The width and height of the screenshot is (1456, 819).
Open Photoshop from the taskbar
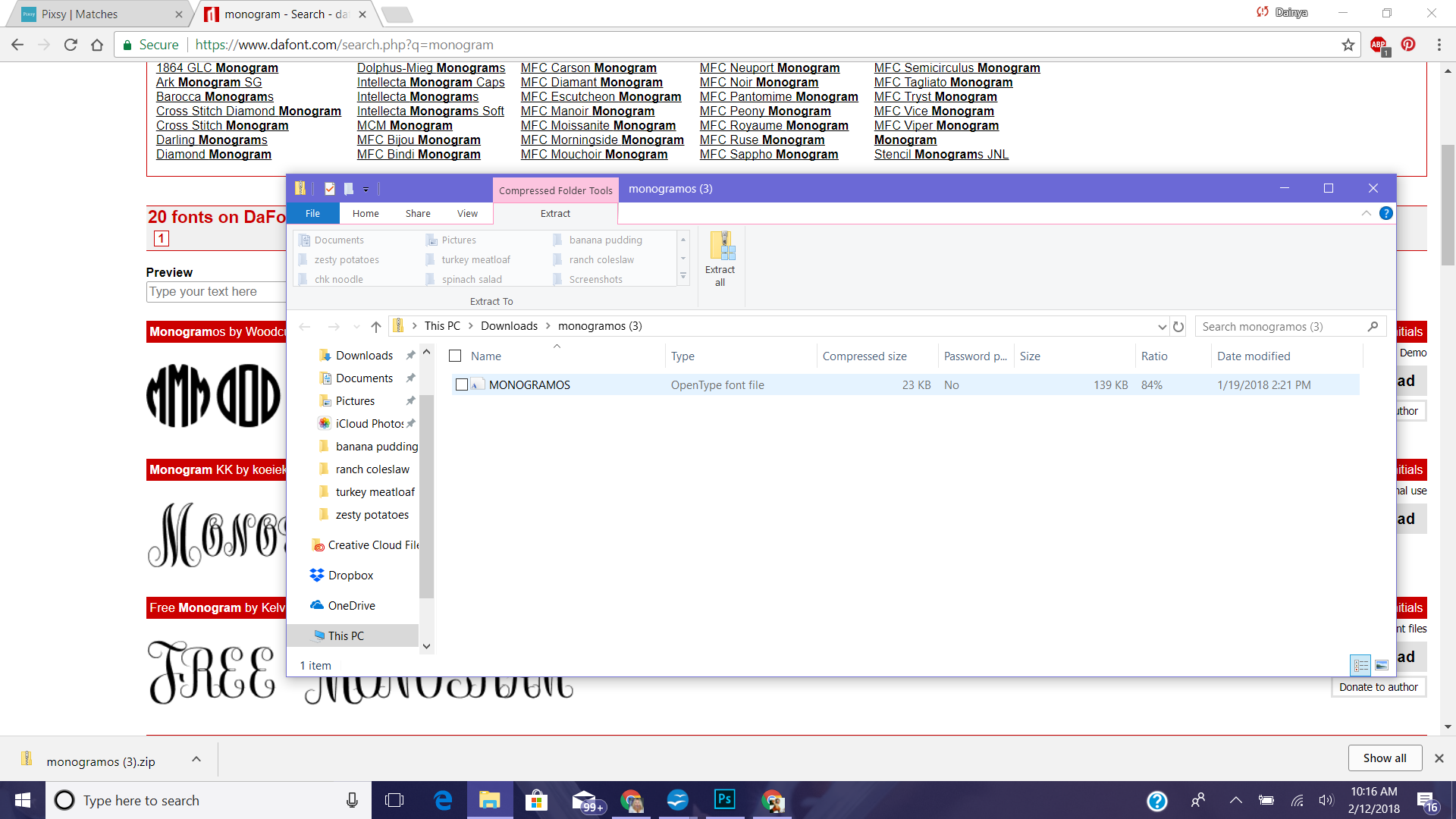click(x=725, y=799)
